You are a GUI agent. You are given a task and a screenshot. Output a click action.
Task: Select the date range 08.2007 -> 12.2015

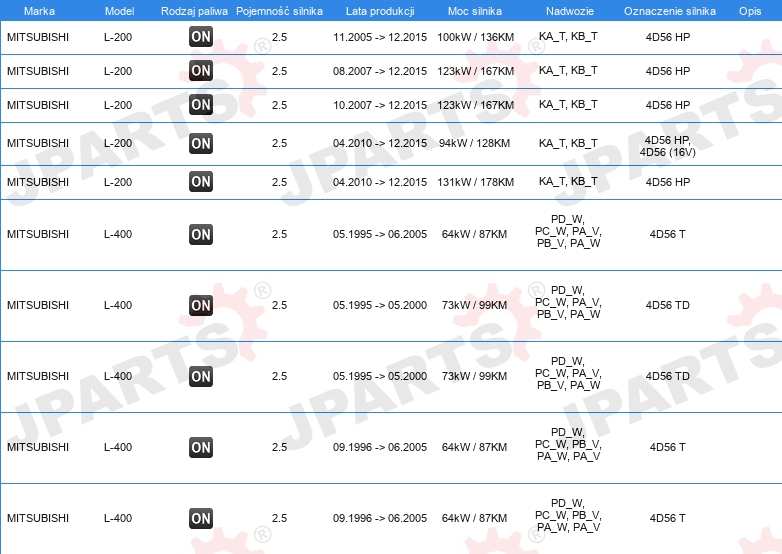(x=380, y=71)
